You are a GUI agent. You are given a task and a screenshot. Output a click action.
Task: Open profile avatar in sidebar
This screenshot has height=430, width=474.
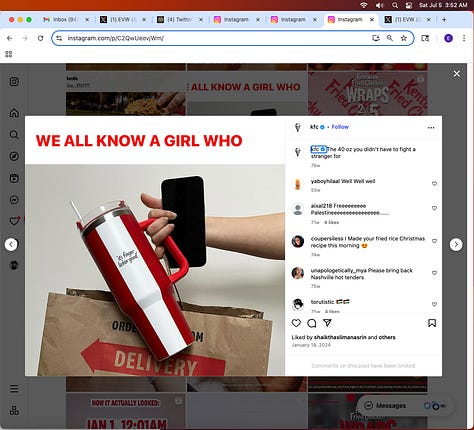(x=14, y=265)
